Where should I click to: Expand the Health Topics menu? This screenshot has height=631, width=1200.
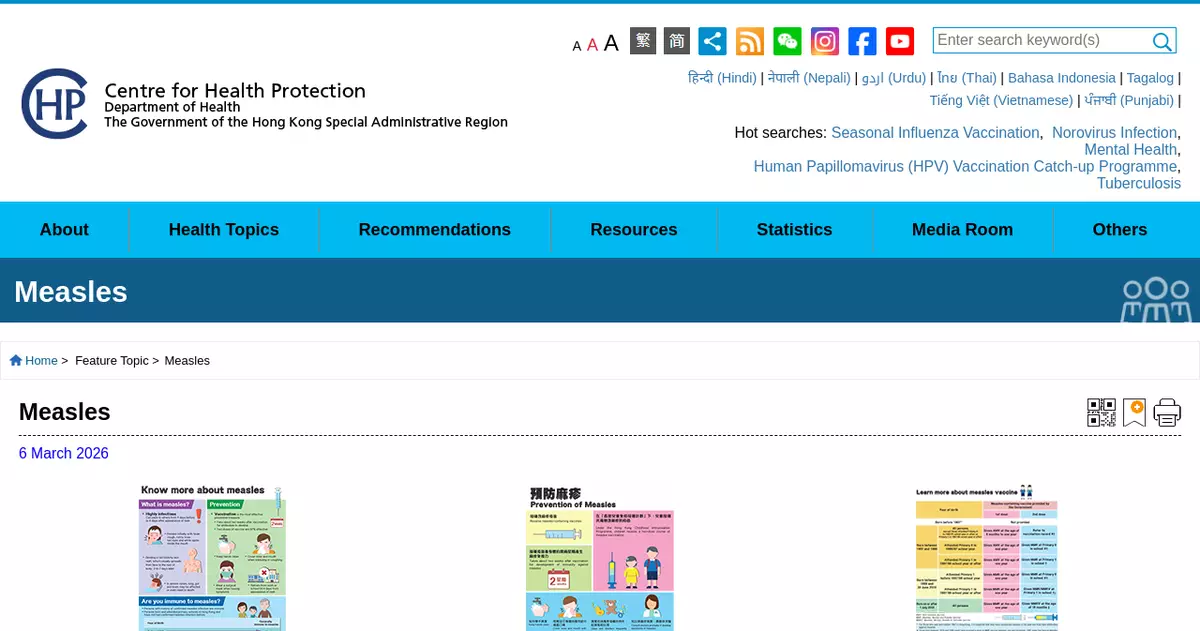[223, 230]
